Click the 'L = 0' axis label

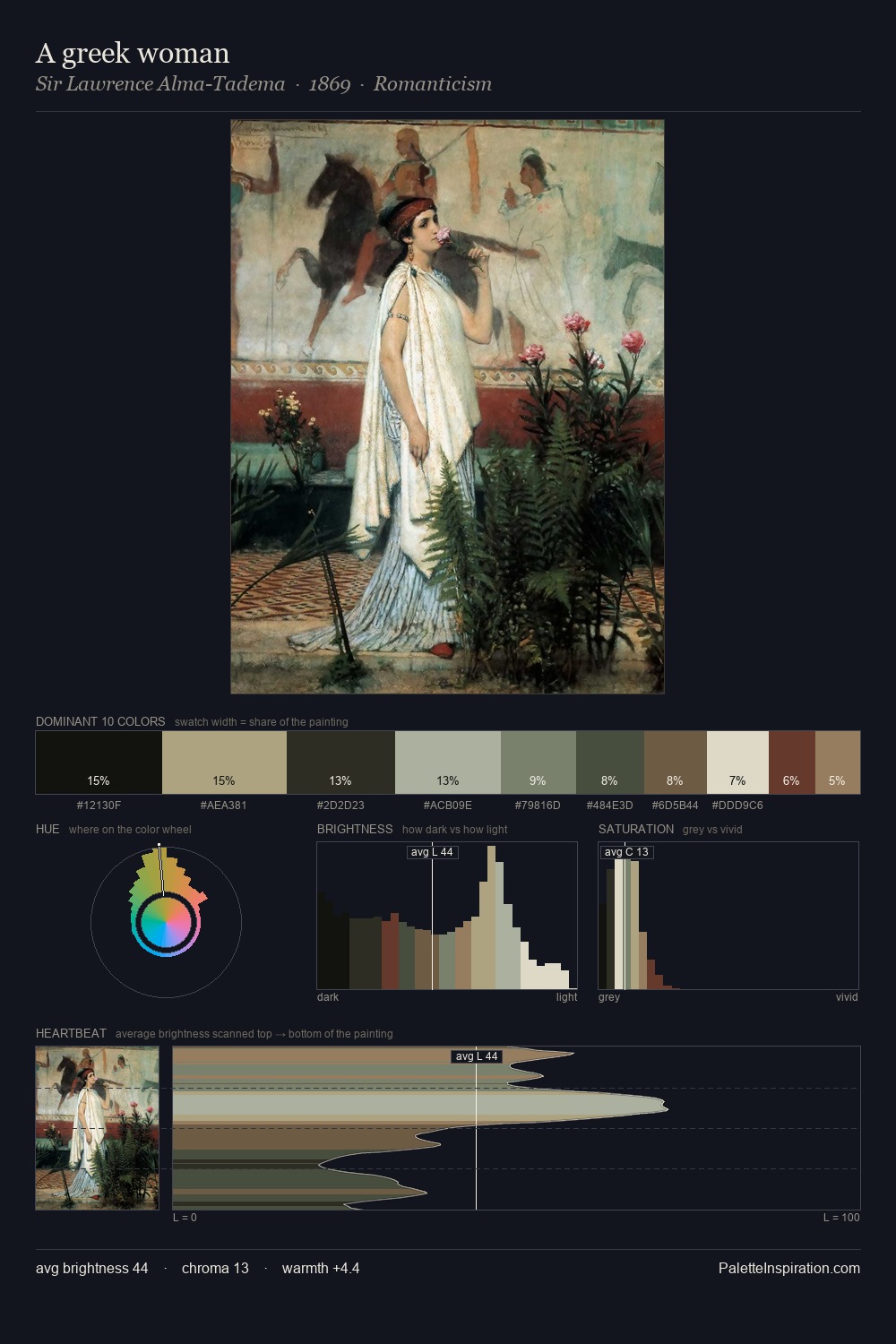[185, 1218]
